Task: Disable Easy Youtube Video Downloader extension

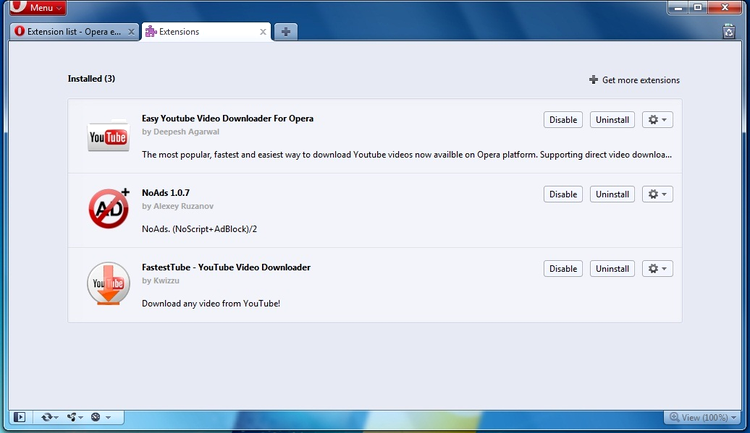Action: pos(563,120)
